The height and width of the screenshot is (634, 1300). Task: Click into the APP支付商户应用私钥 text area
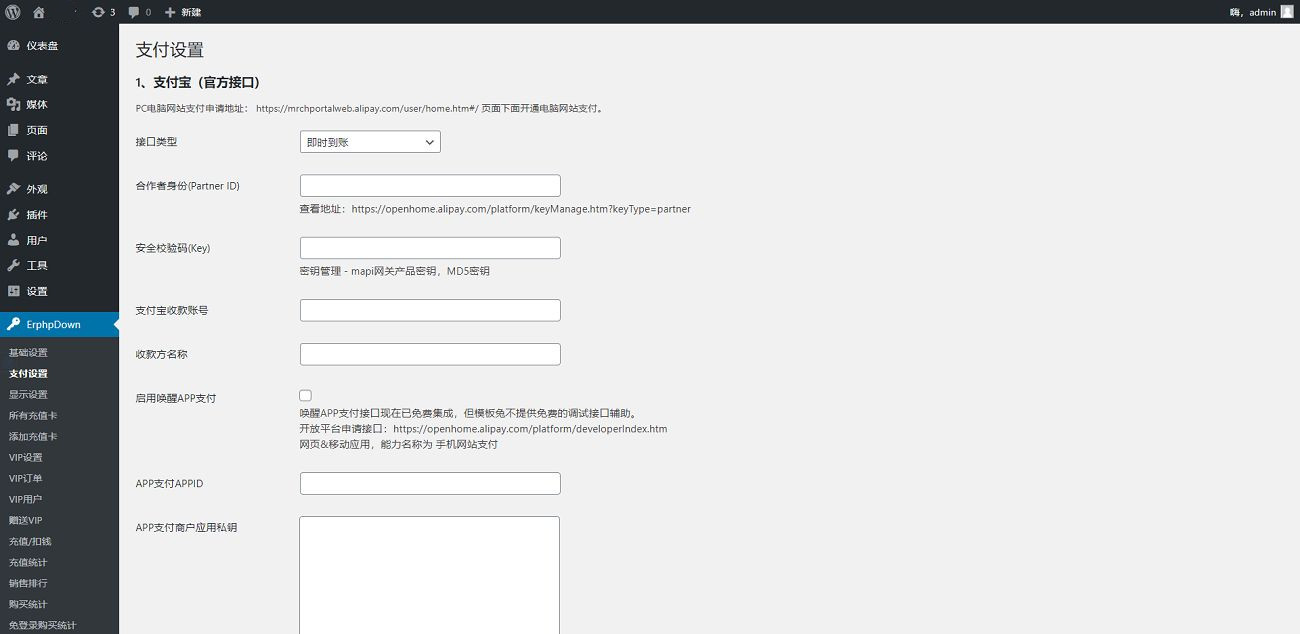pos(430,575)
